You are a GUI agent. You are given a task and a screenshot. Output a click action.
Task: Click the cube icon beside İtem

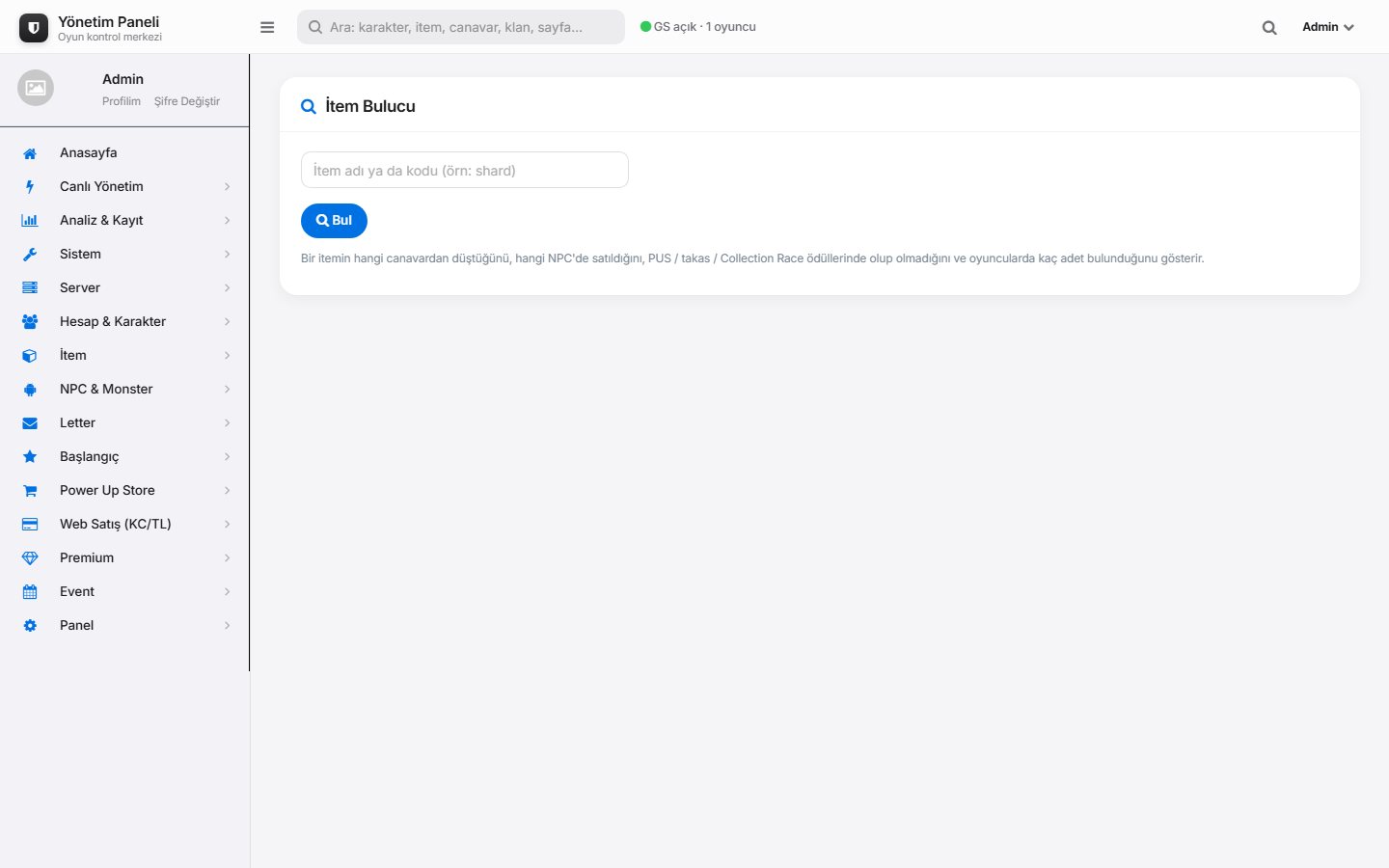pyautogui.click(x=30, y=356)
